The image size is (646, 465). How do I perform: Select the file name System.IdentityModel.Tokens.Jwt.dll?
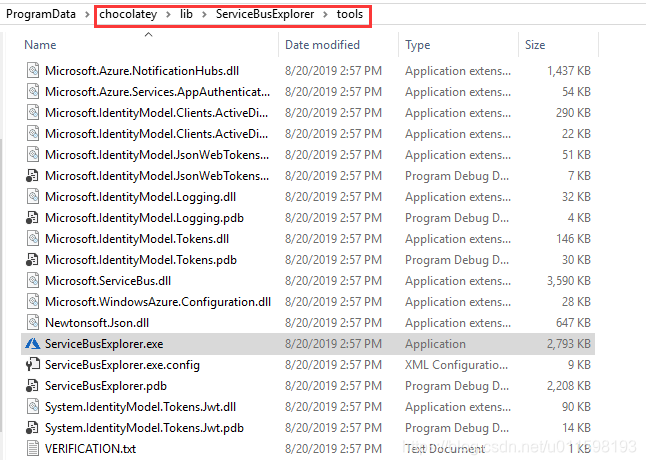pos(140,407)
